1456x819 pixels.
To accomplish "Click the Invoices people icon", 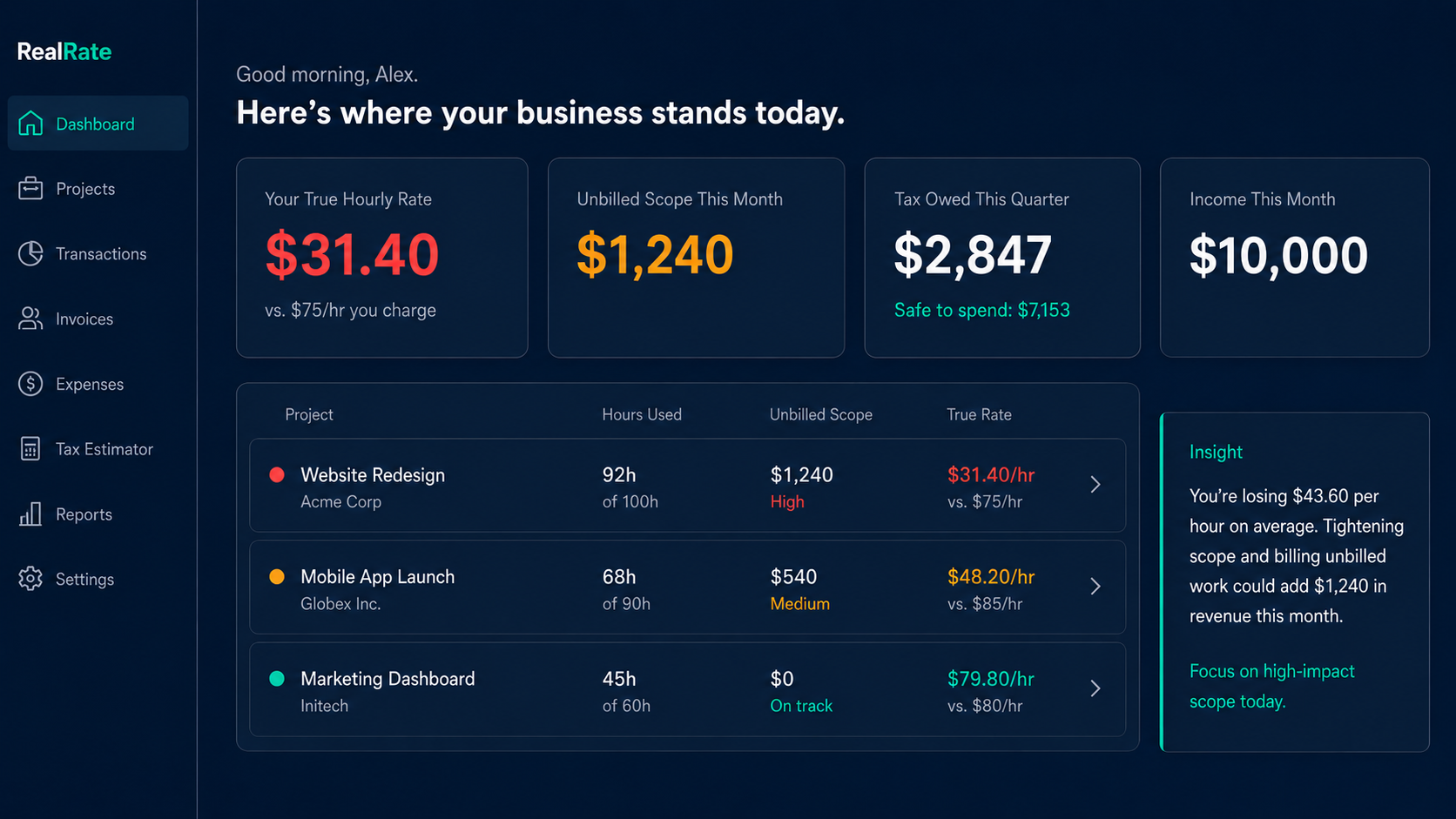I will point(30,319).
